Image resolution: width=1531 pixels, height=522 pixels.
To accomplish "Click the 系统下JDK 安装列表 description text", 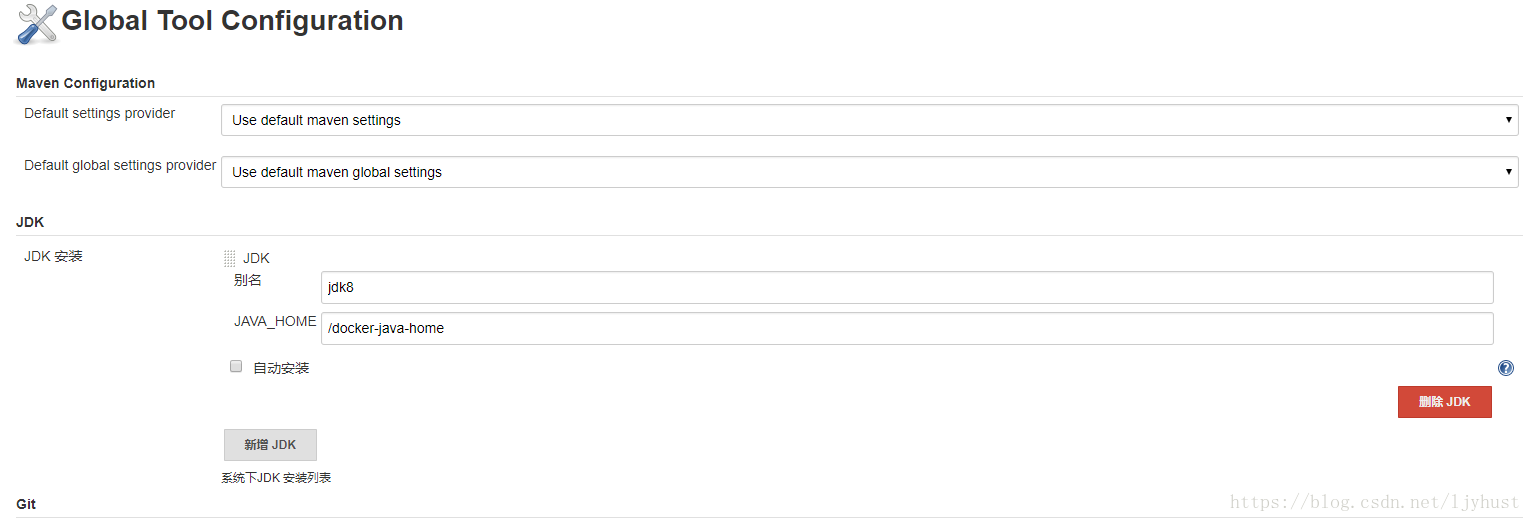I will point(276,478).
